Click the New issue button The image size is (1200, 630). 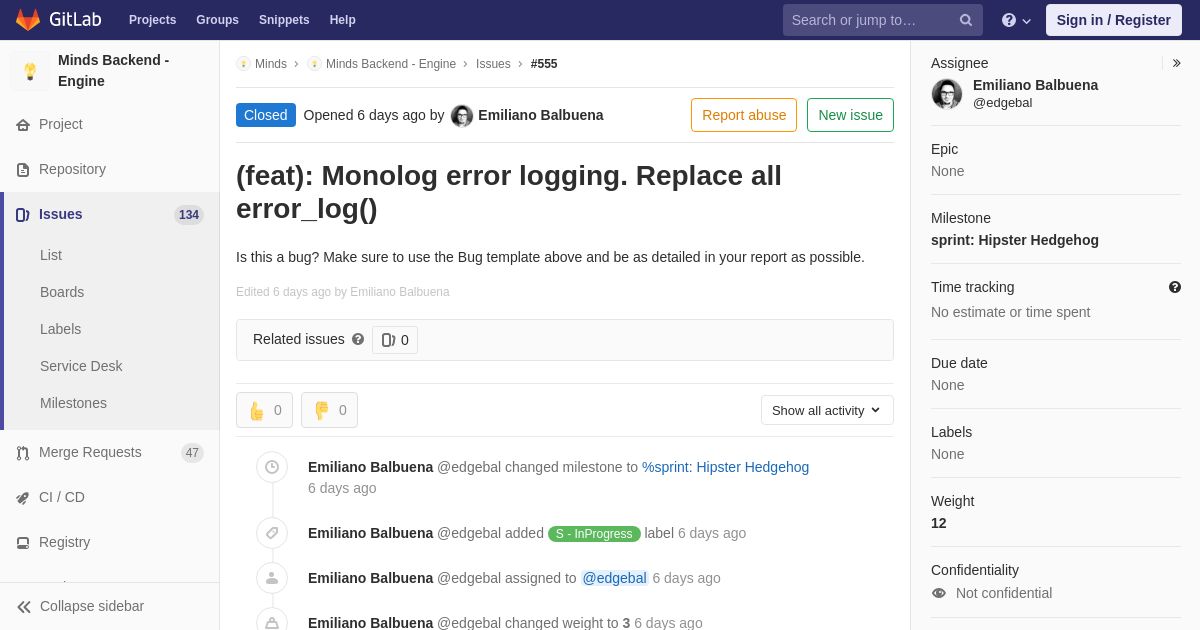(x=850, y=115)
